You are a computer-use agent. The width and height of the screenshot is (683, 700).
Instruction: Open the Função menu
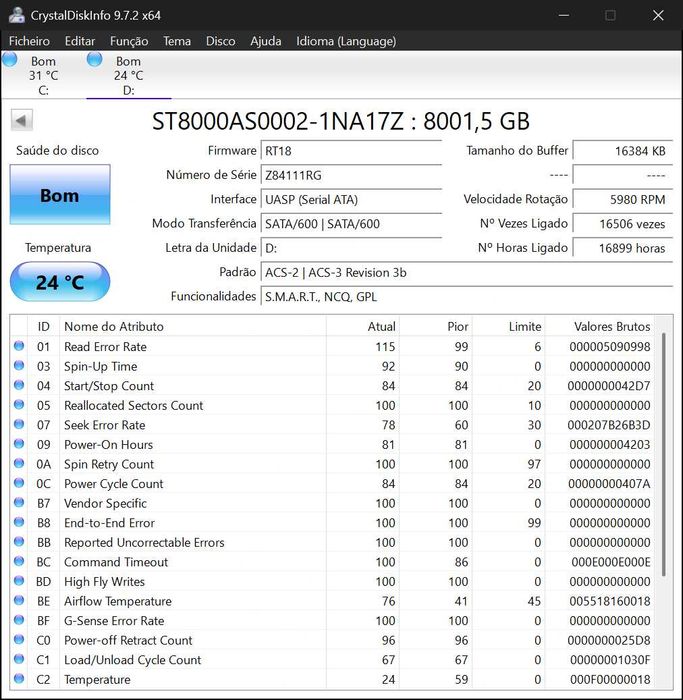pos(129,41)
